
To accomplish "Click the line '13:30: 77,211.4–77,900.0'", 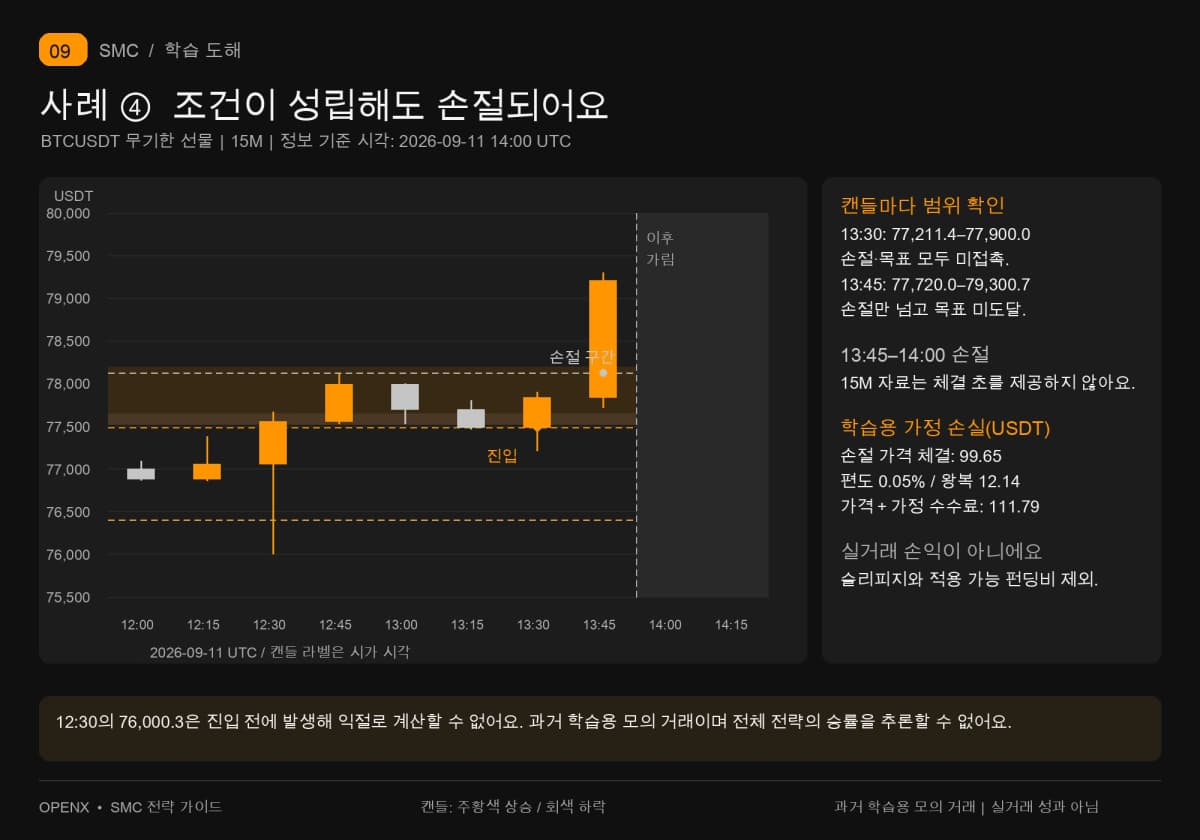I will tap(936, 235).
